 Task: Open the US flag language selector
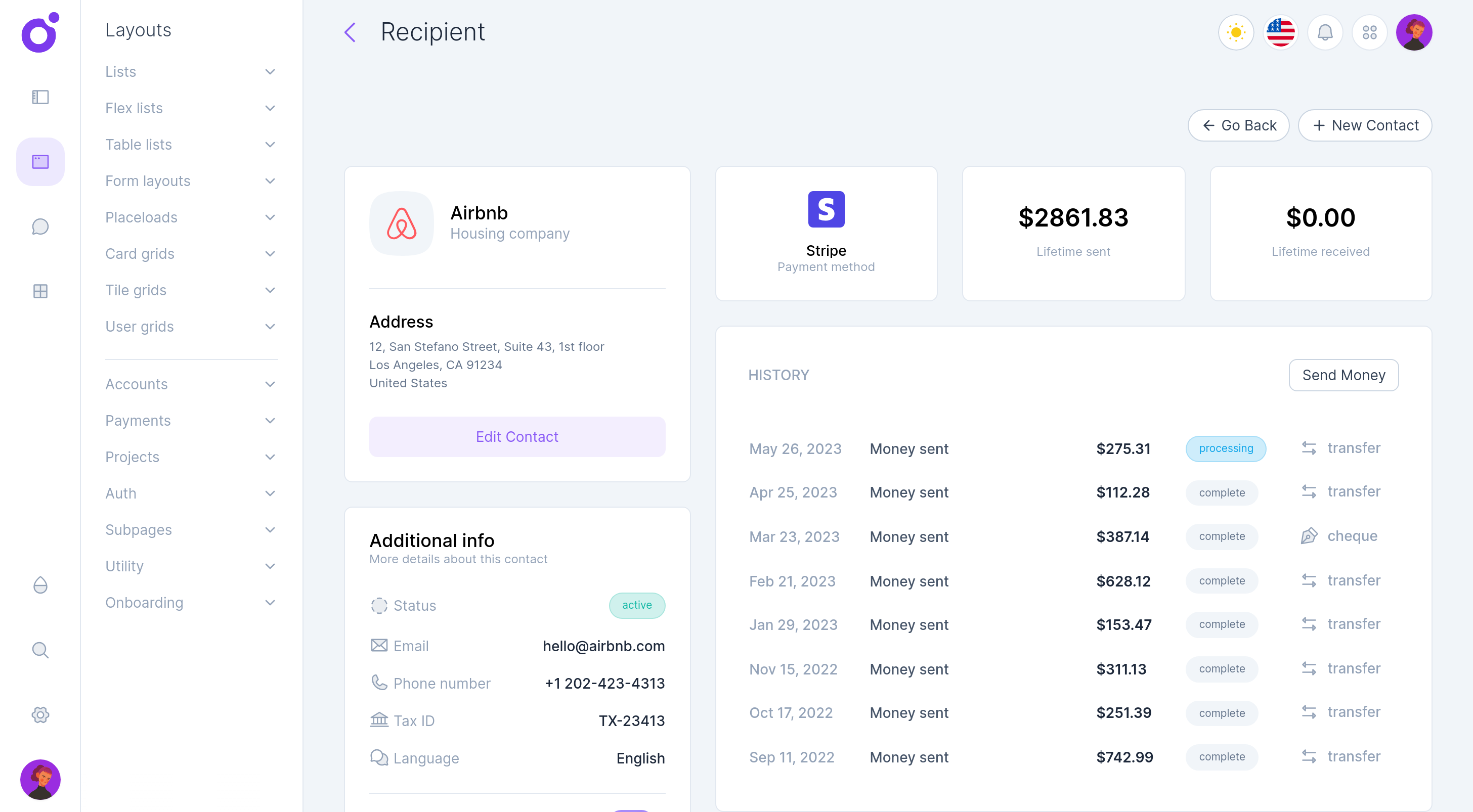[1280, 32]
